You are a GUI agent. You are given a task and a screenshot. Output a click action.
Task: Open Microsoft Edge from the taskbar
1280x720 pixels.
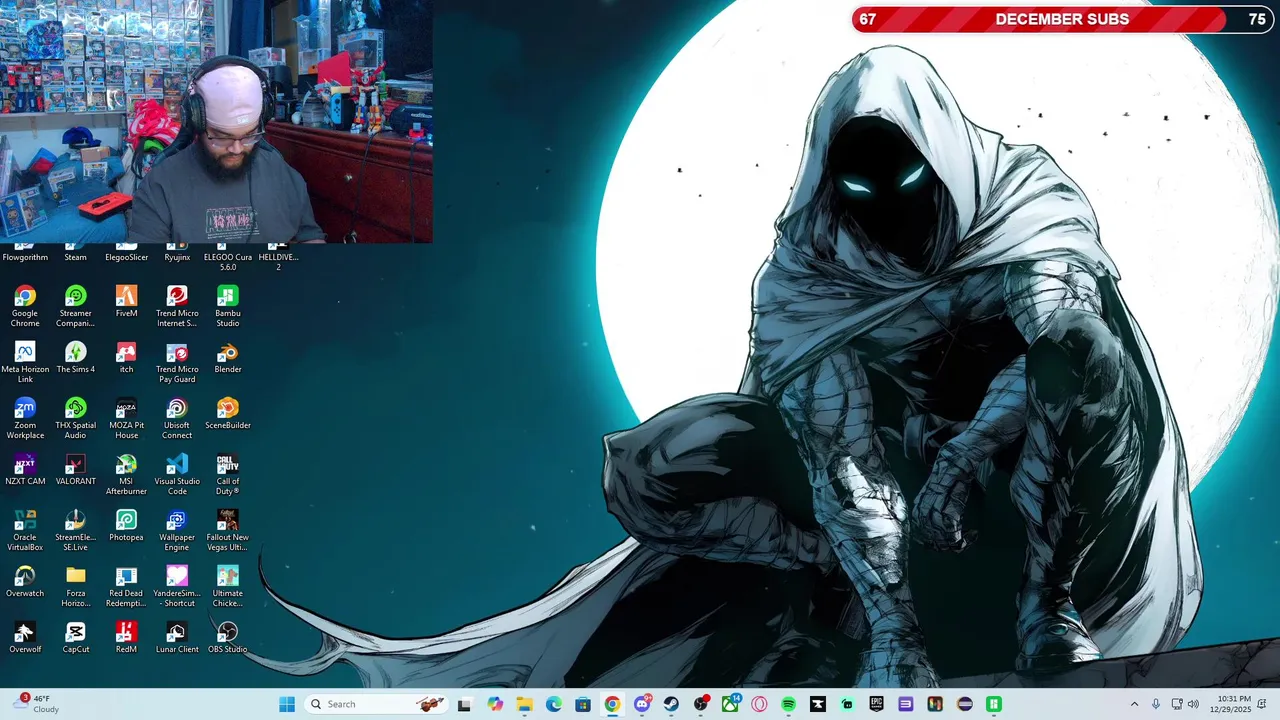[x=553, y=704]
